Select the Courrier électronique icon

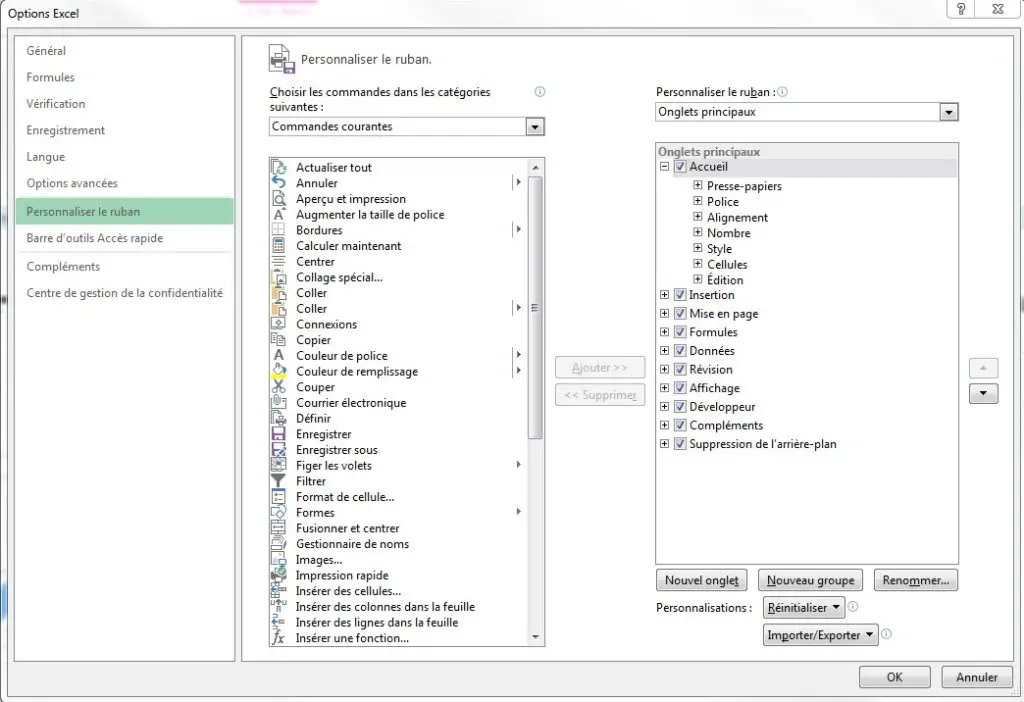click(x=279, y=402)
